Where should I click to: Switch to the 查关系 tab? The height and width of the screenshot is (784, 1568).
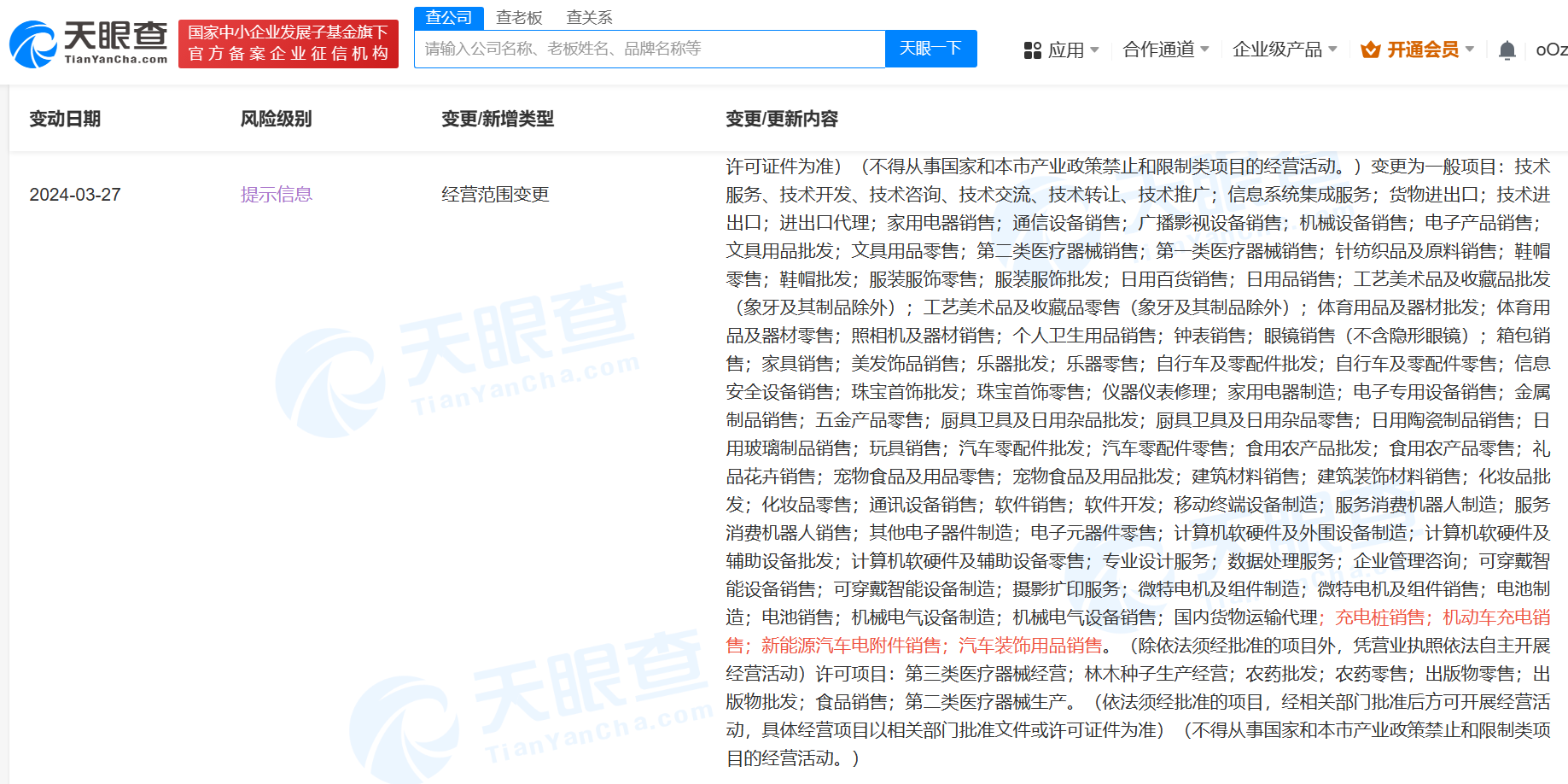(589, 17)
